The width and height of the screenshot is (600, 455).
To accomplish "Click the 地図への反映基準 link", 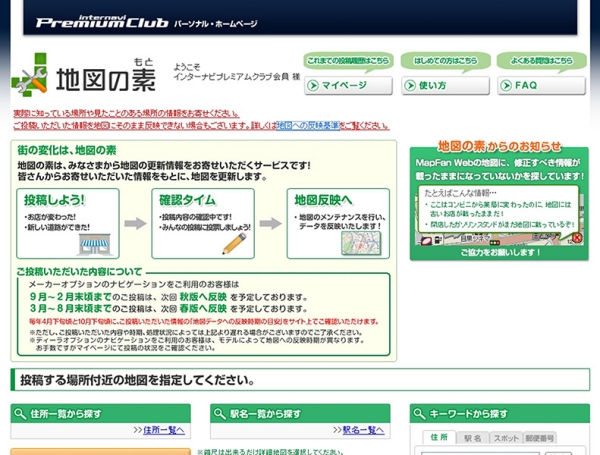I will coord(308,126).
